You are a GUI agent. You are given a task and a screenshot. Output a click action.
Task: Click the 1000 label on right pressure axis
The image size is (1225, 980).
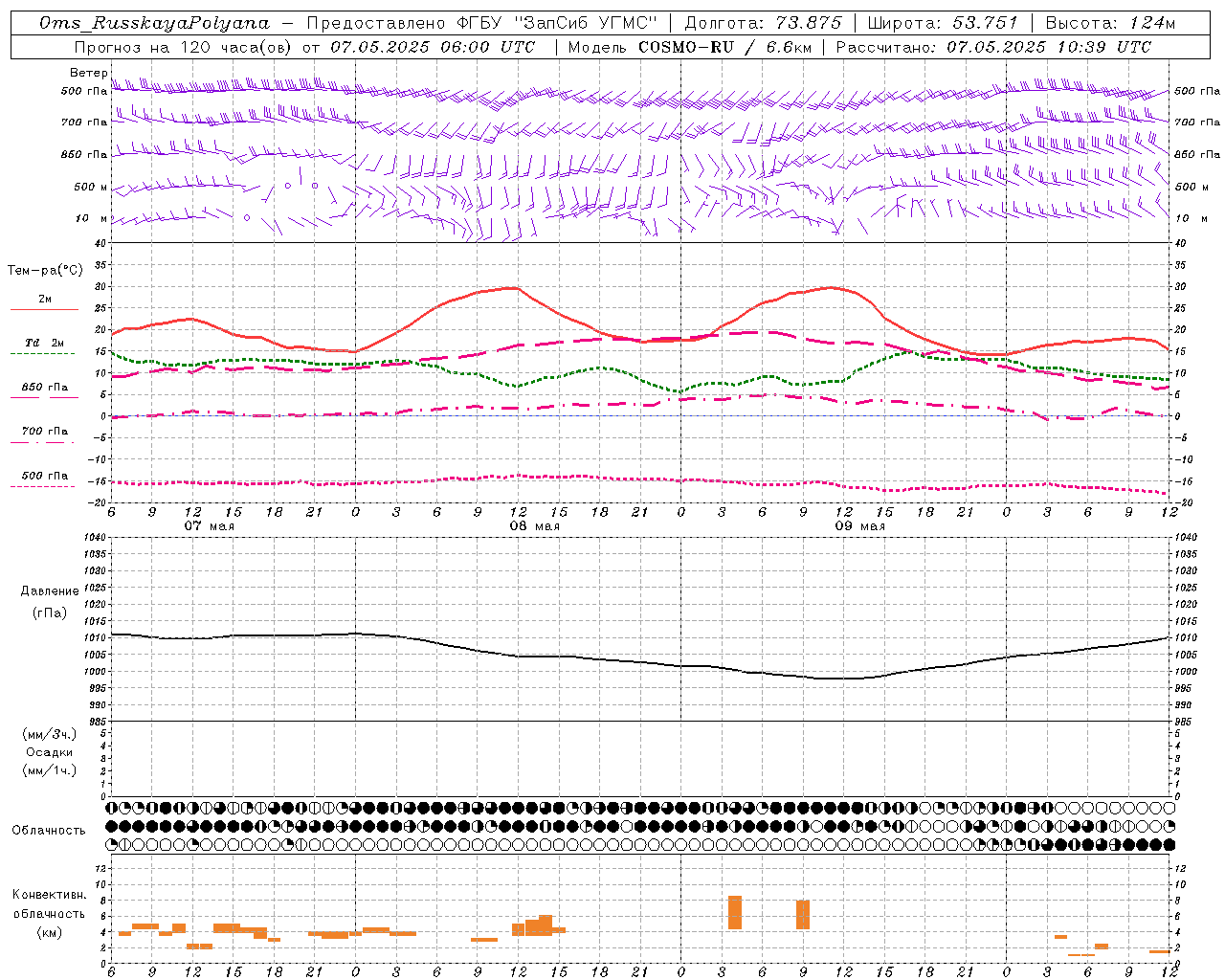pos(1188,672)
